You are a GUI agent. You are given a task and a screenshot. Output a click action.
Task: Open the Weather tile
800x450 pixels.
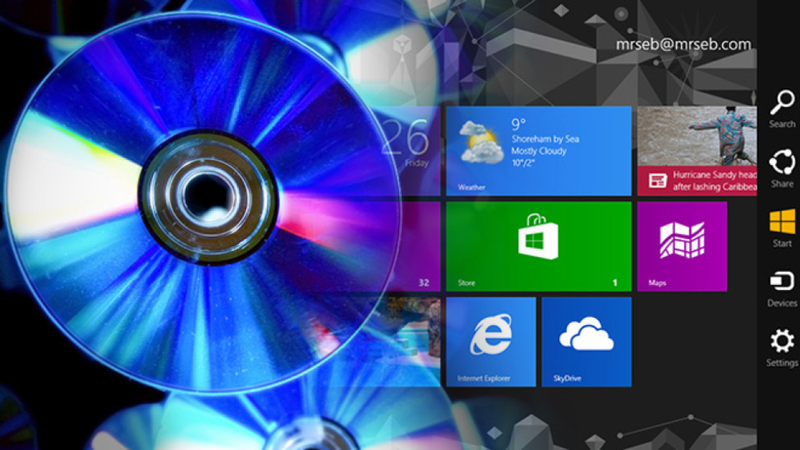pos(539,151)
